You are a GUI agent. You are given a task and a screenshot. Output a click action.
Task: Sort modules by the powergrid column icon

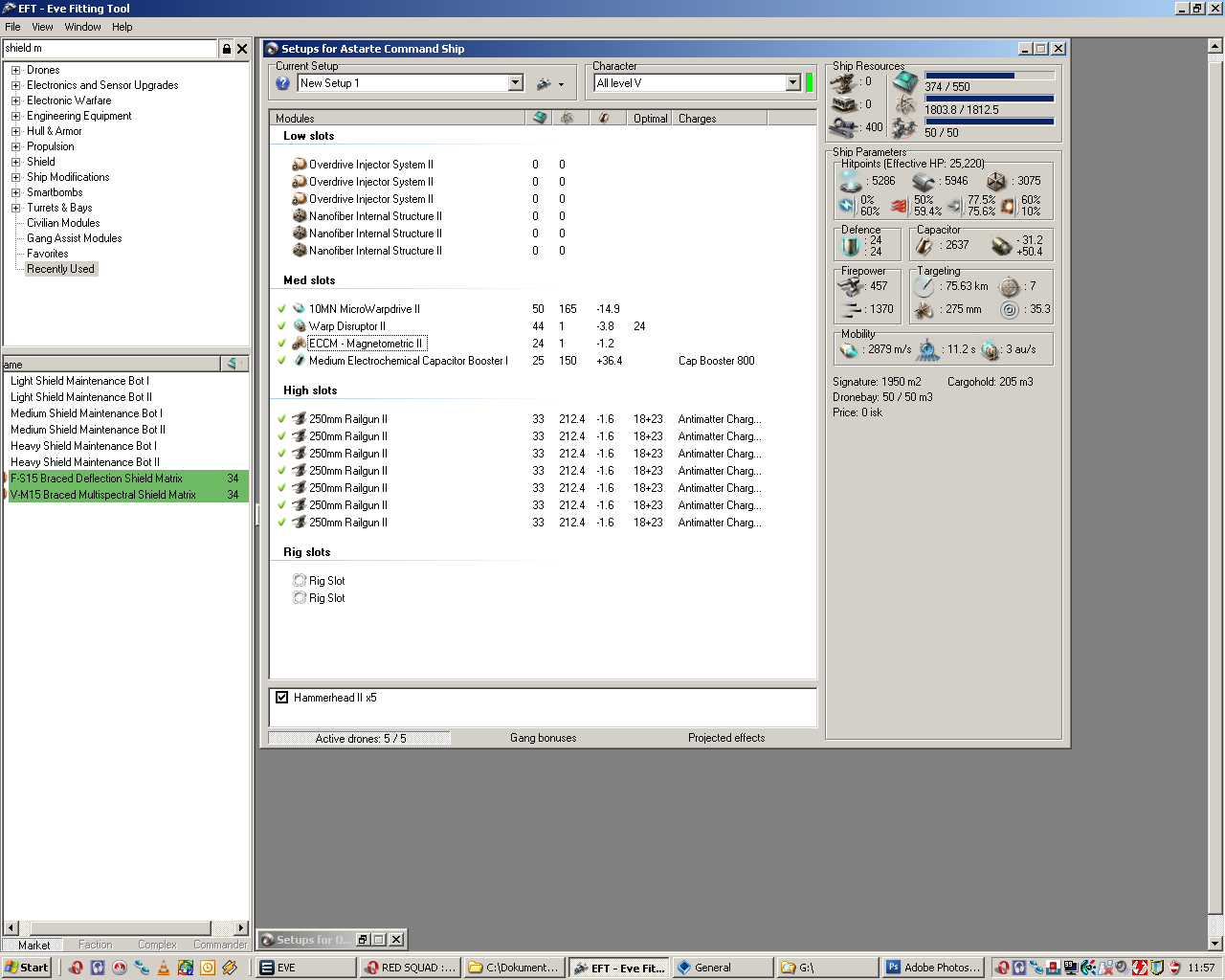click(568, 118)
